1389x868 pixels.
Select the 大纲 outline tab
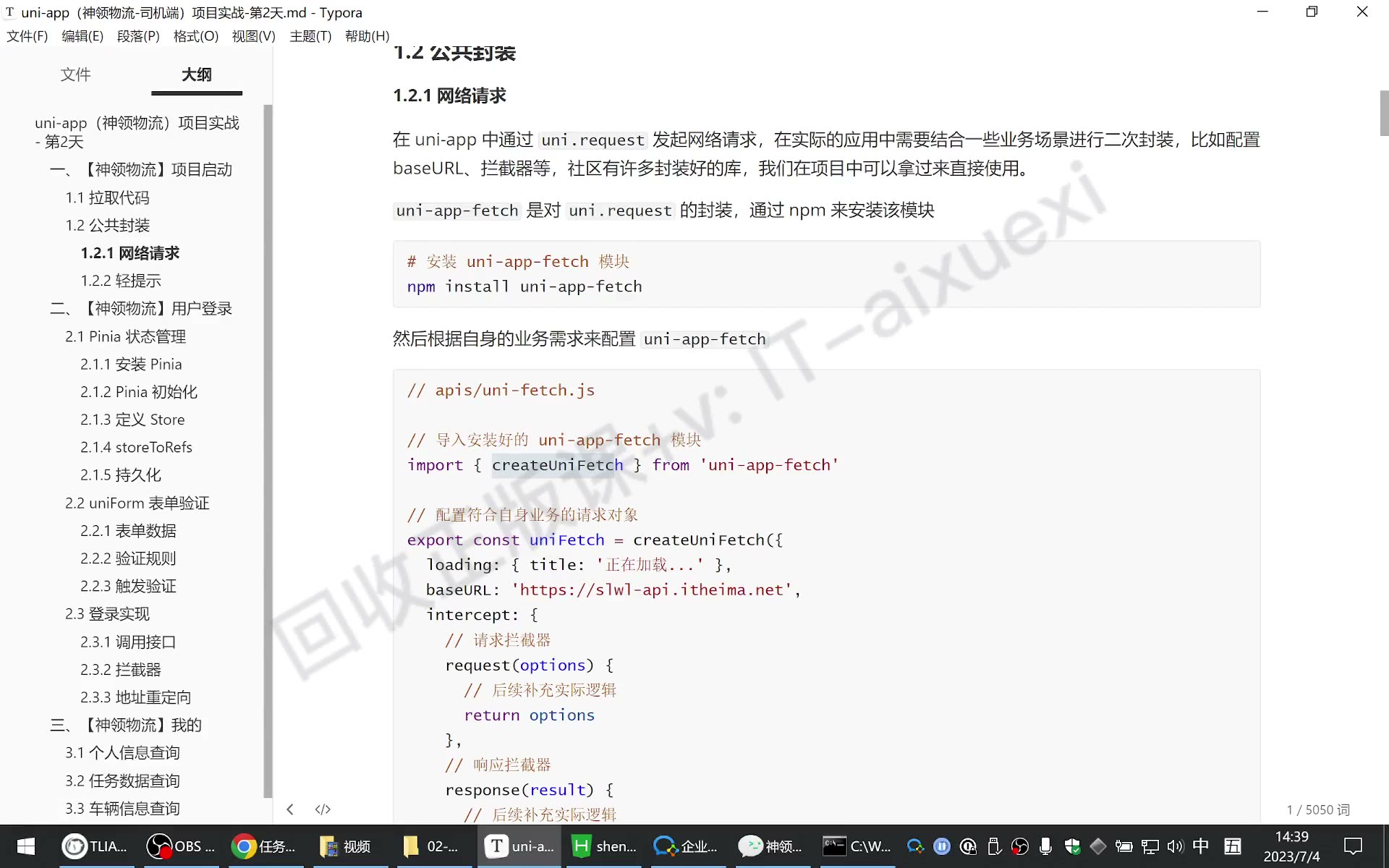point(197,75)
